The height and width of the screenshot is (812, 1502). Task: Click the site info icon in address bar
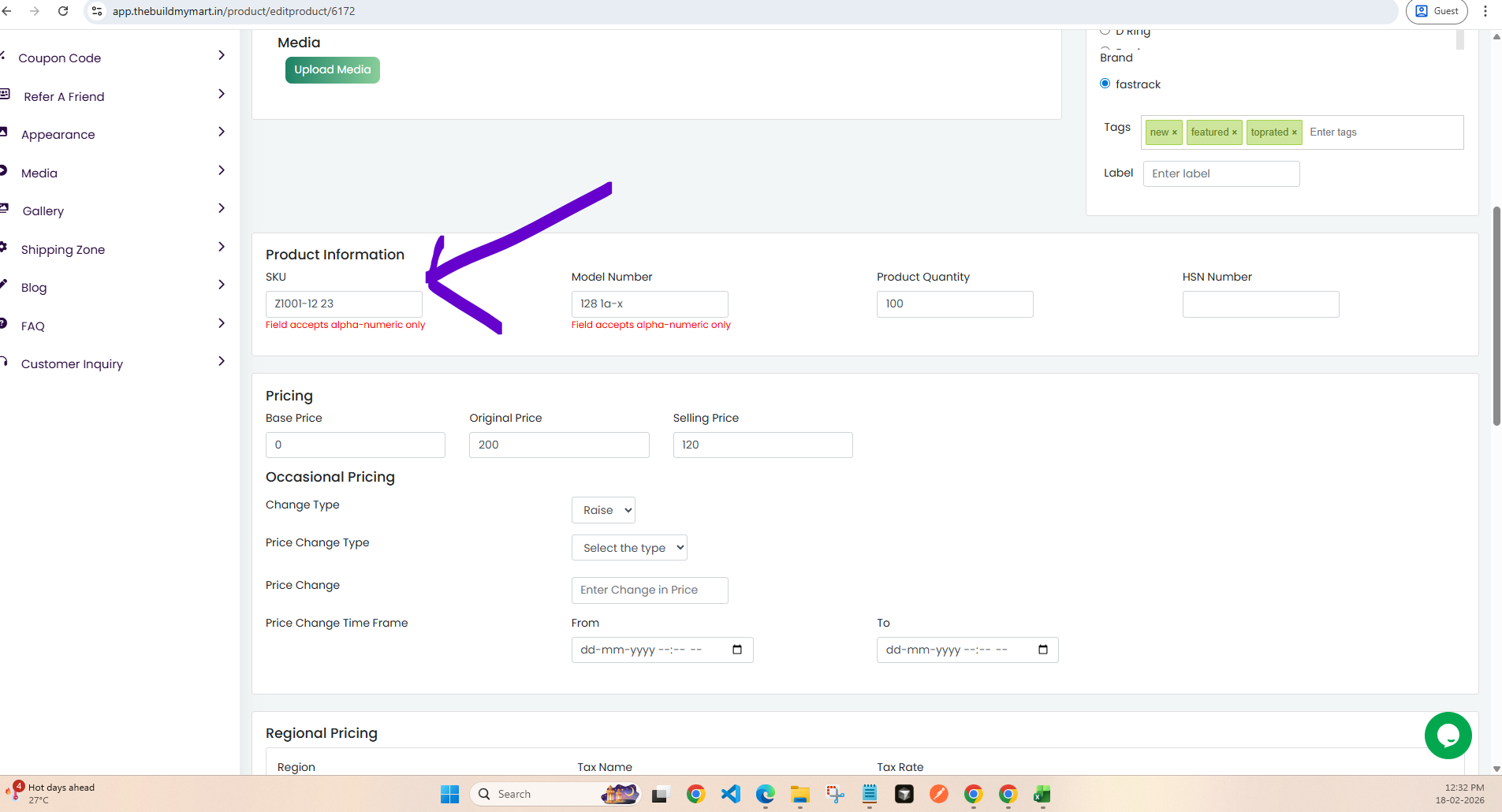point(96,11)
